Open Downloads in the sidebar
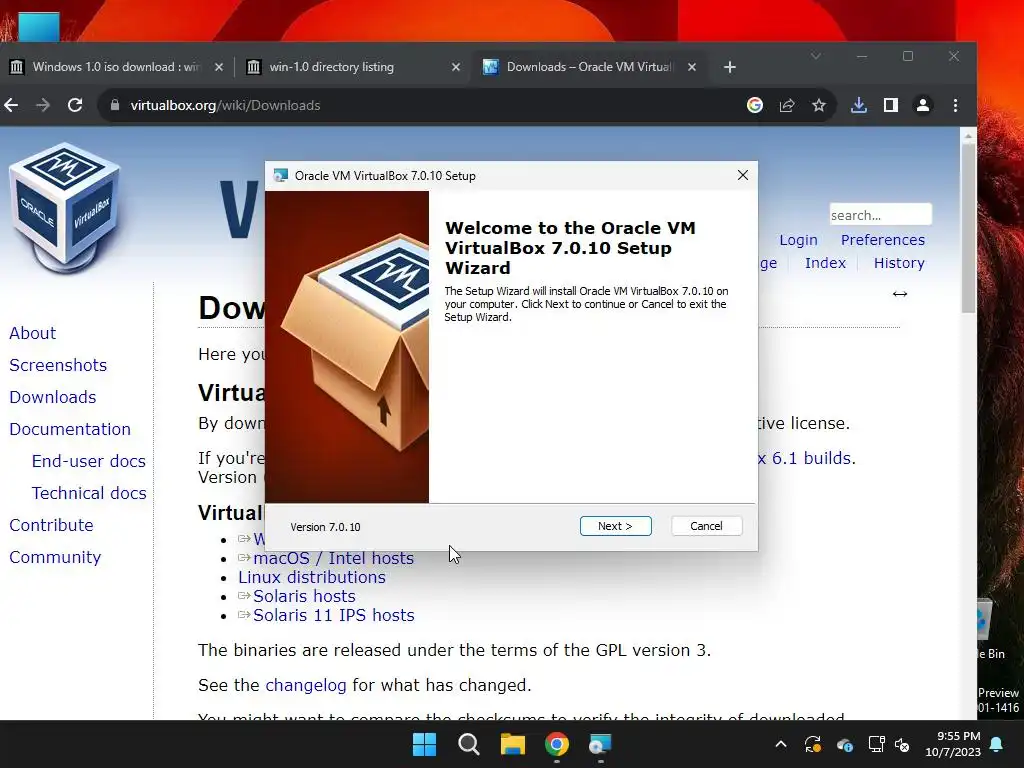1024x768 pixels. tap(53, 397)
